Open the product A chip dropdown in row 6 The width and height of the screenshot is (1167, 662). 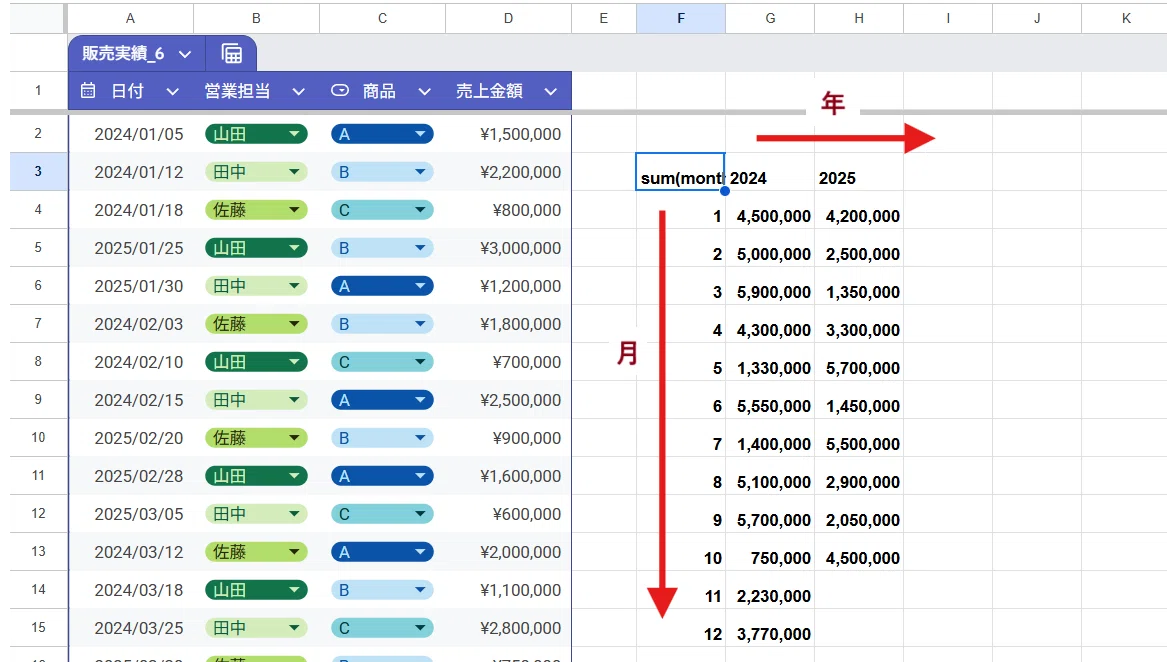click(x=420, y=286)
